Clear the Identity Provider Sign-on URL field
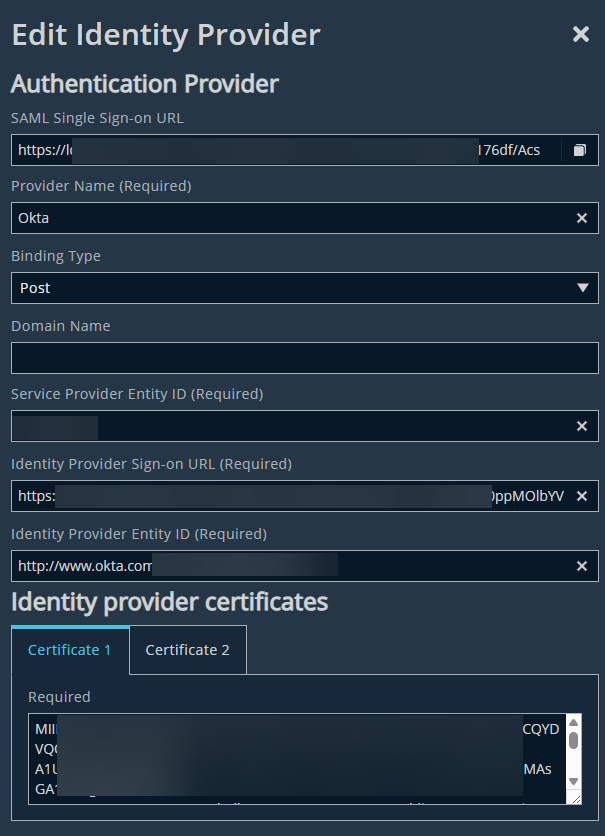 point(582,496)
